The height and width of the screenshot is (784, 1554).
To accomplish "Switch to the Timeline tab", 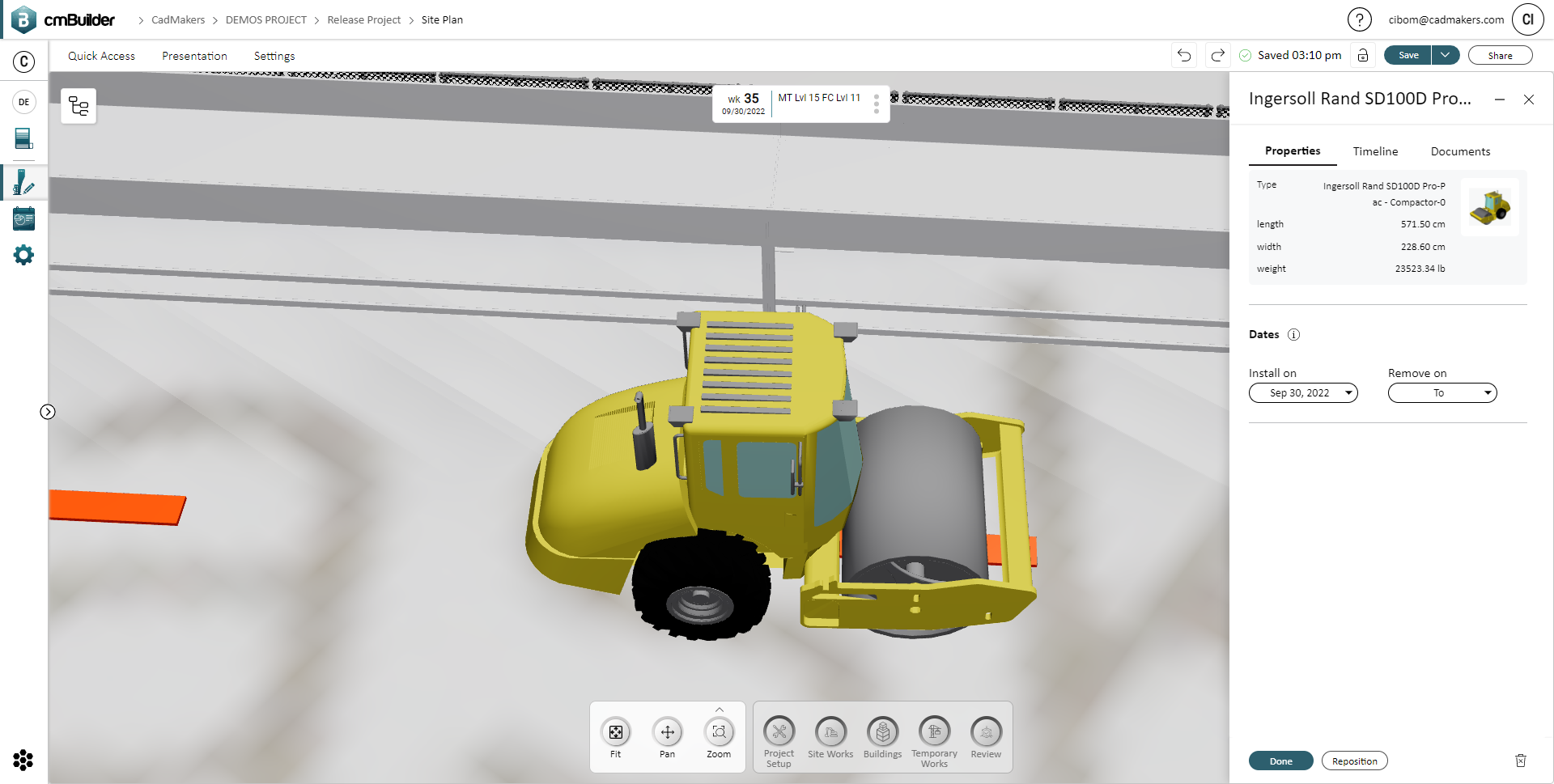I will tap(1375, 151).
